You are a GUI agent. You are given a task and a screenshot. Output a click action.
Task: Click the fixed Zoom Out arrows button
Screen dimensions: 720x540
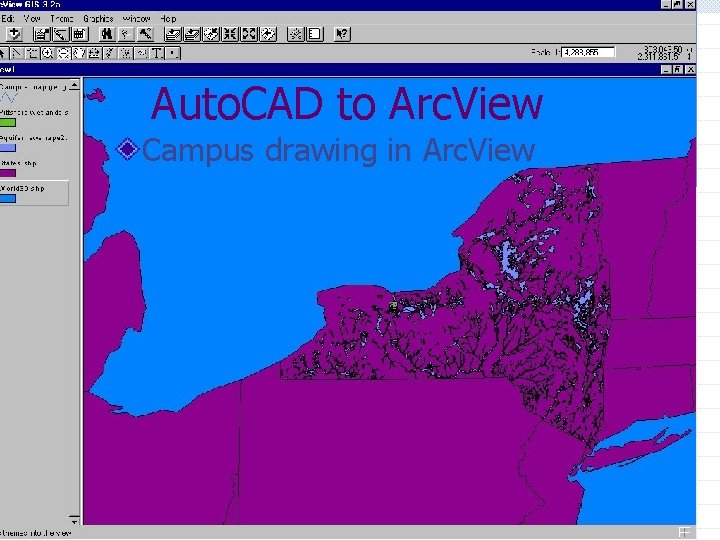click(x=249, y=34)
